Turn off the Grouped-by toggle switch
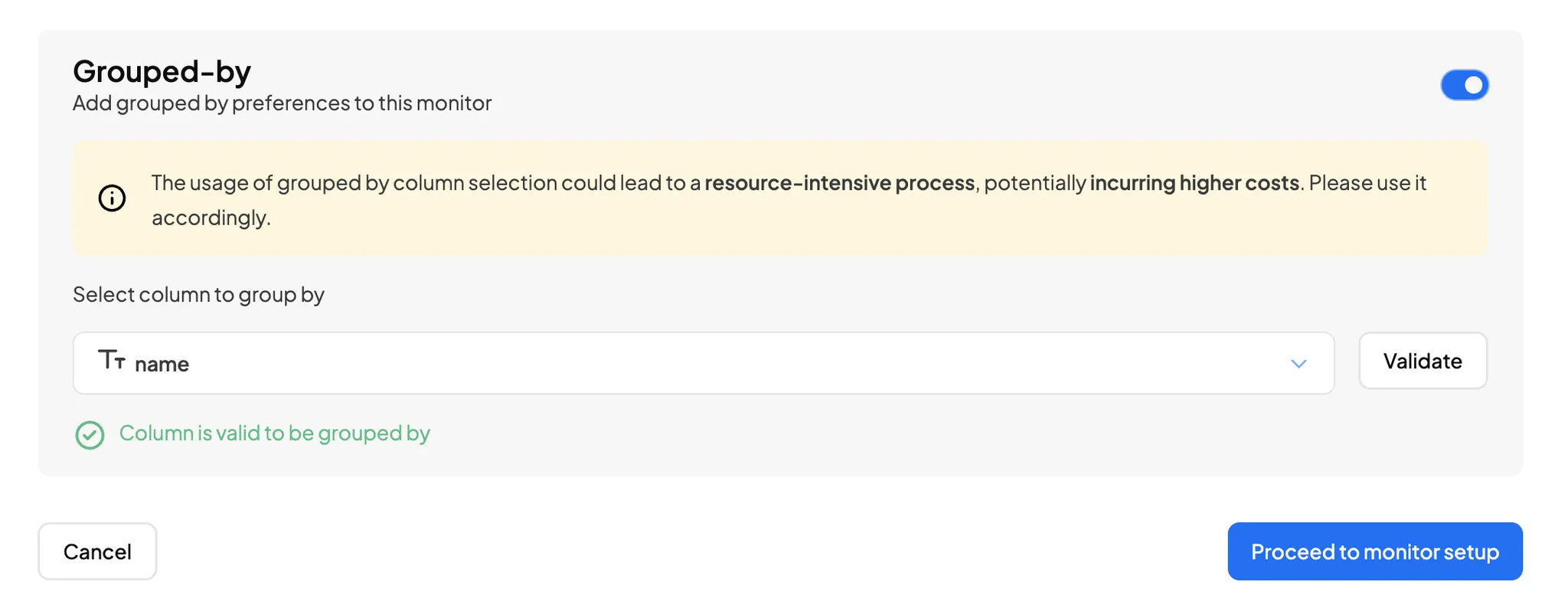The width and height of the screenshot is (1568, 608). [x=1464, y=85]
